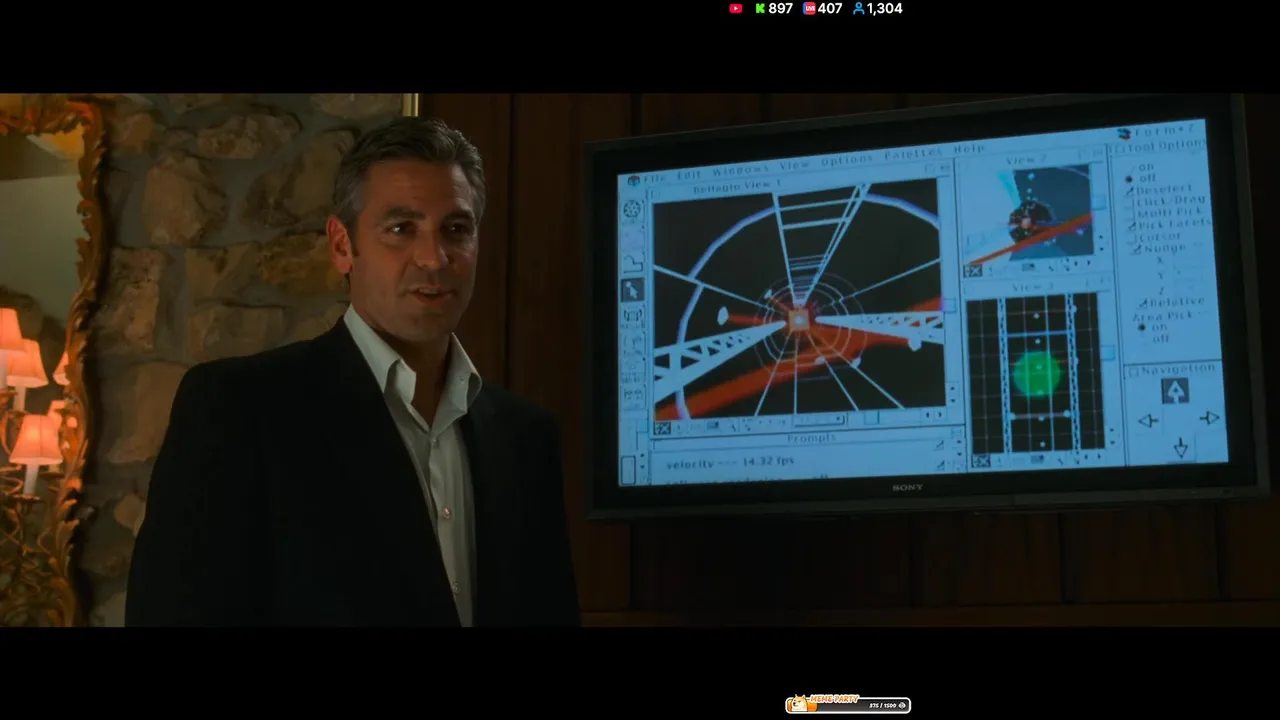Toggle the Click/Drag checkbox
The height and width of the screenshot is (720, 1280).
(1131, 202)
